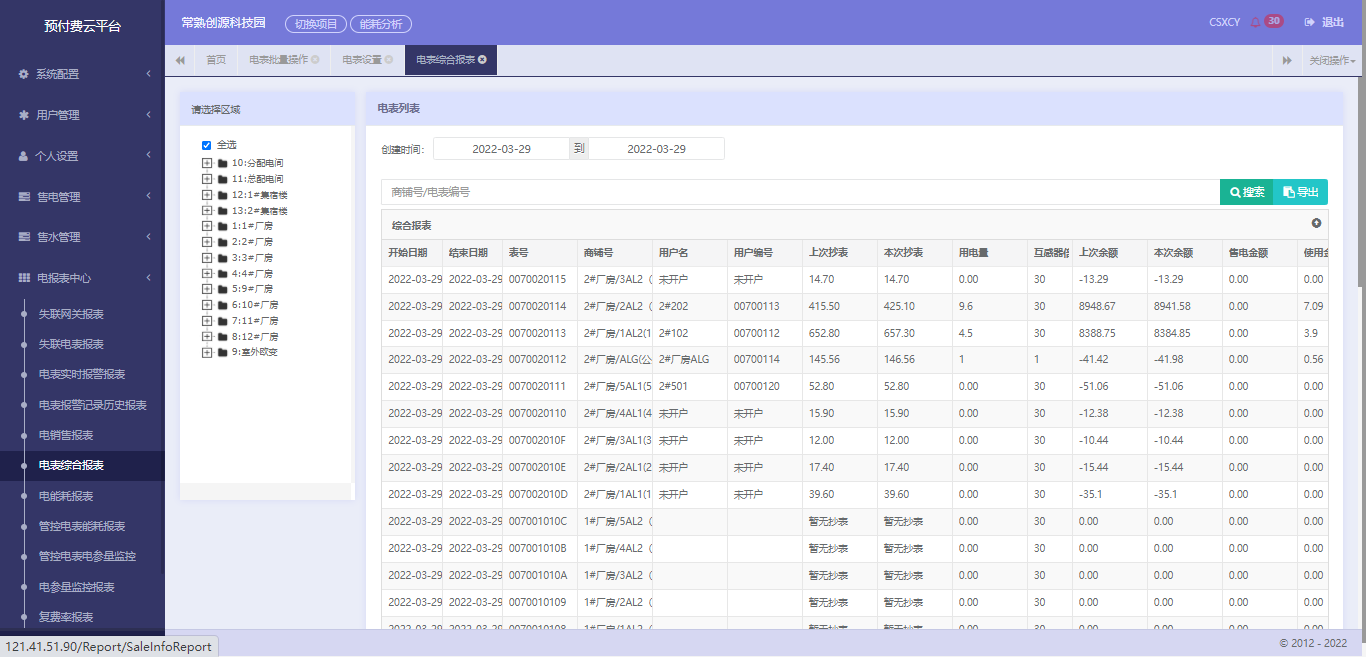
Task: Switch to the 电表批量操作 tab
Action: click(x=278, y=60)
